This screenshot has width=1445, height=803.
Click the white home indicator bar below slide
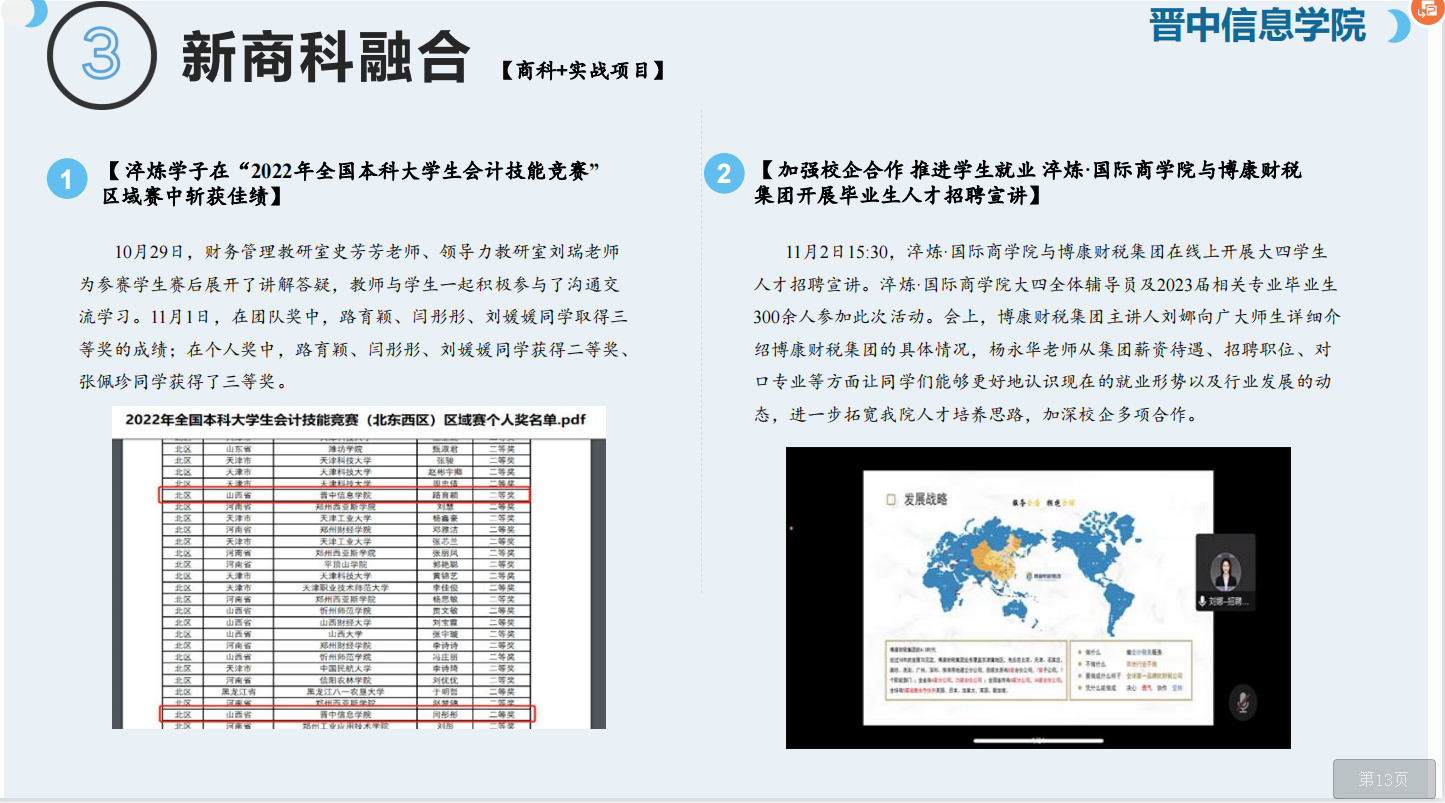point(1038,740)
